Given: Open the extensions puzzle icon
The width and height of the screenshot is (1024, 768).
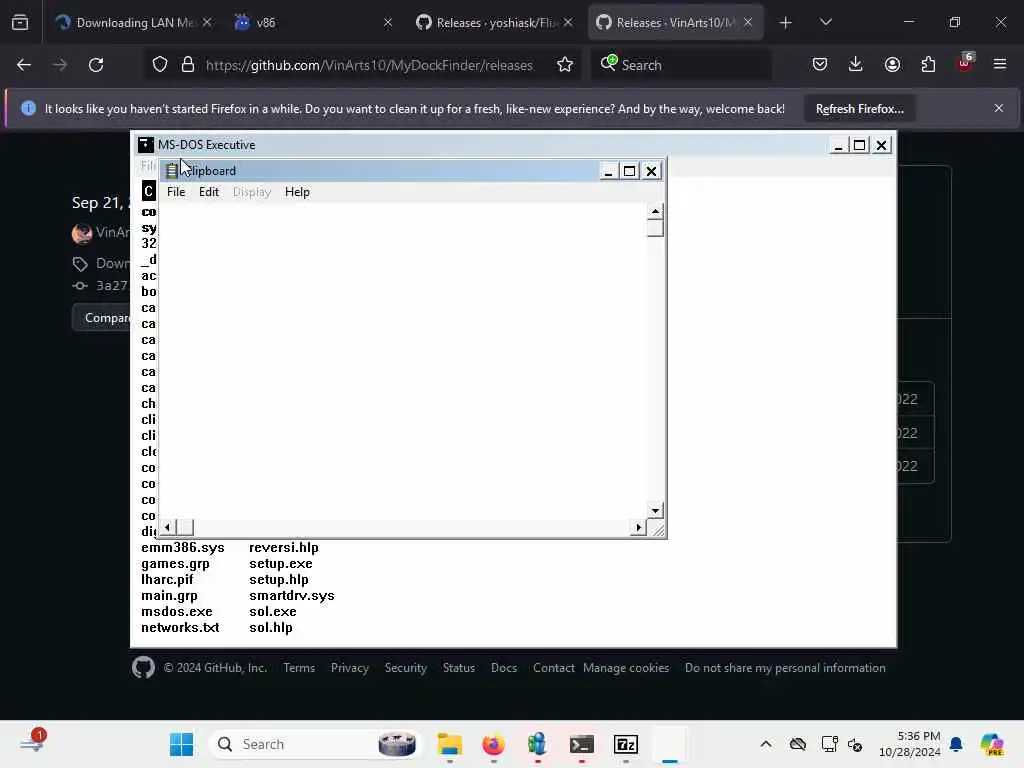Looking at the screenshot, I should pos(928,65).
